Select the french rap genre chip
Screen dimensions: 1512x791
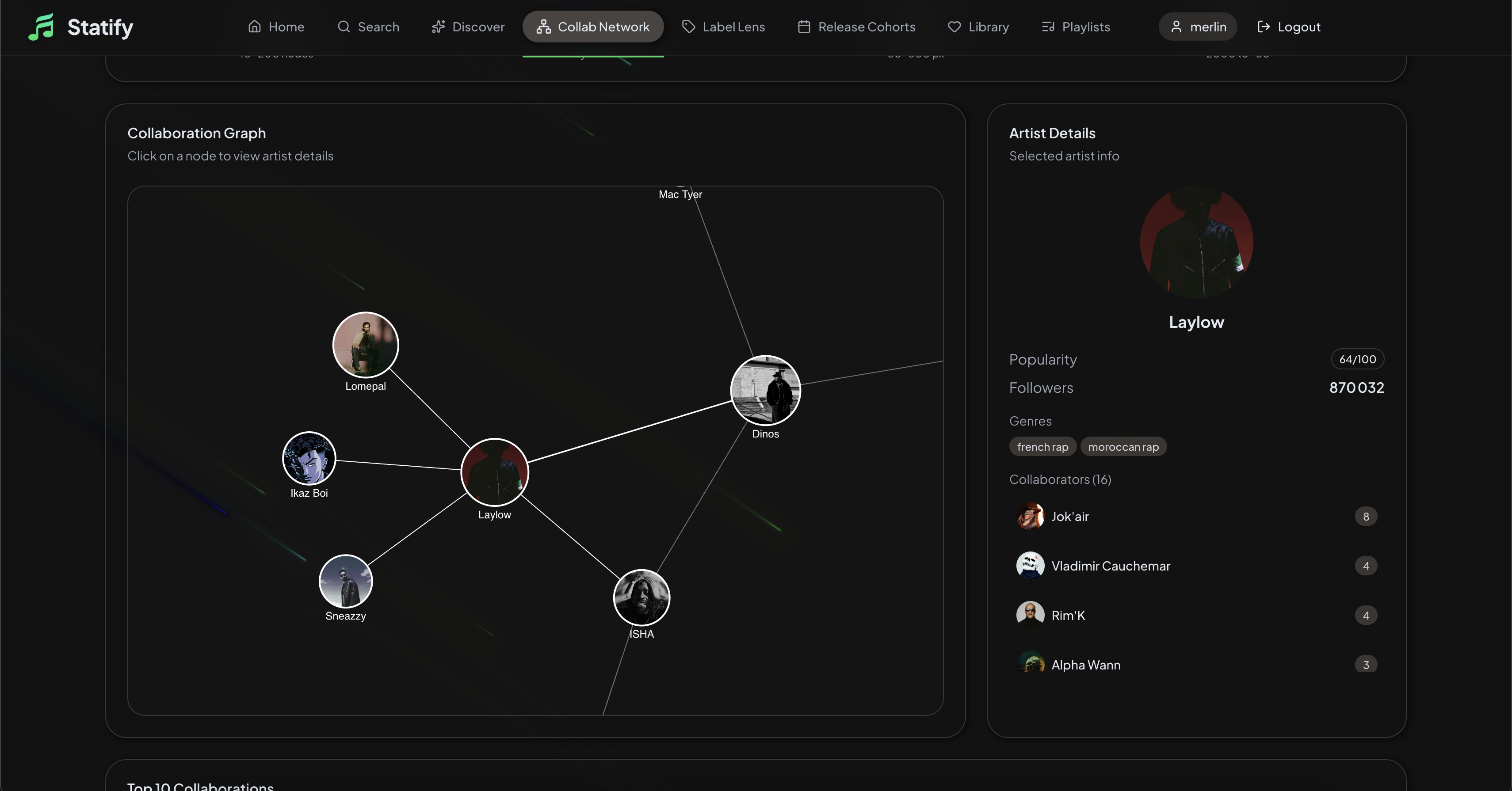tap(1042, 447)
